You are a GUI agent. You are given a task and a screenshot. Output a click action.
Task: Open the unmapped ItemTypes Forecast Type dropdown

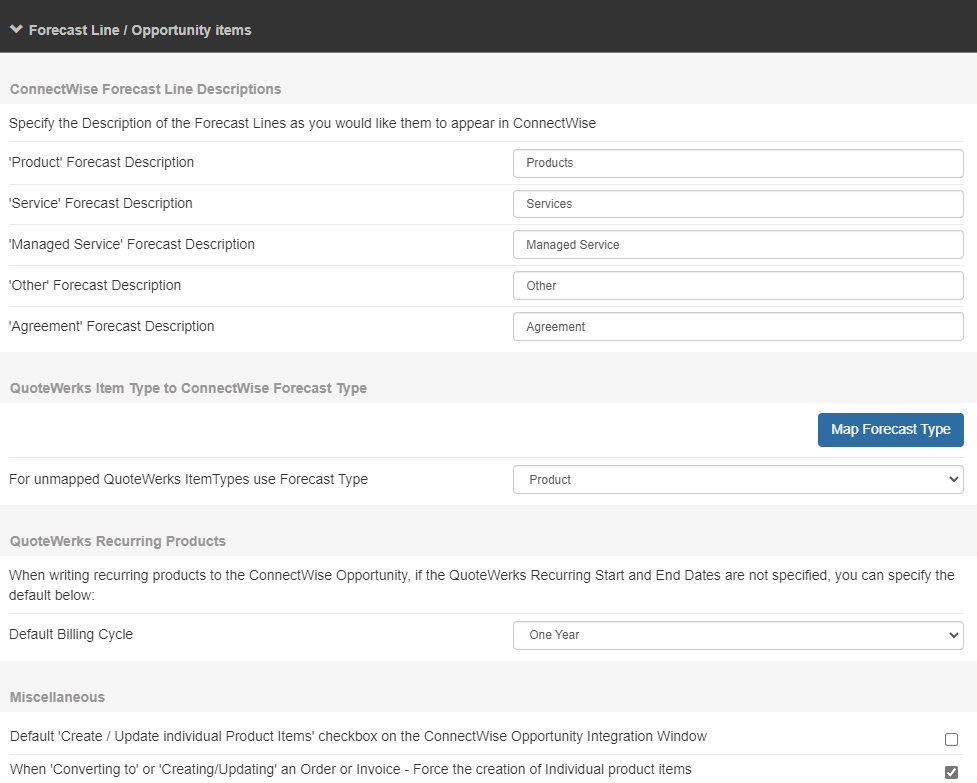737,480
